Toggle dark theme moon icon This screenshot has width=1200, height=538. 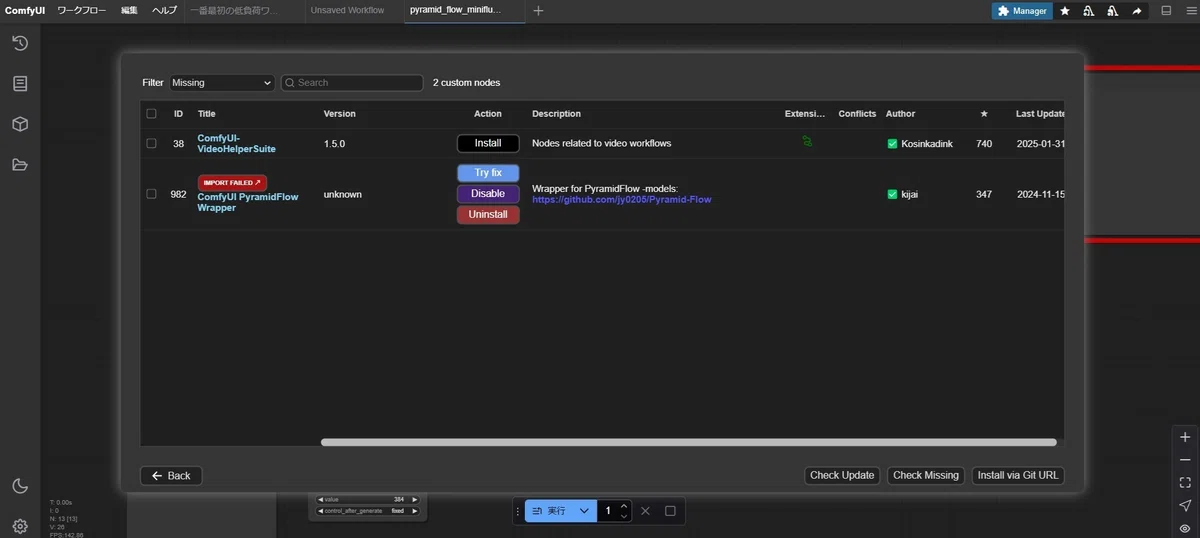[x=20, y=486]
